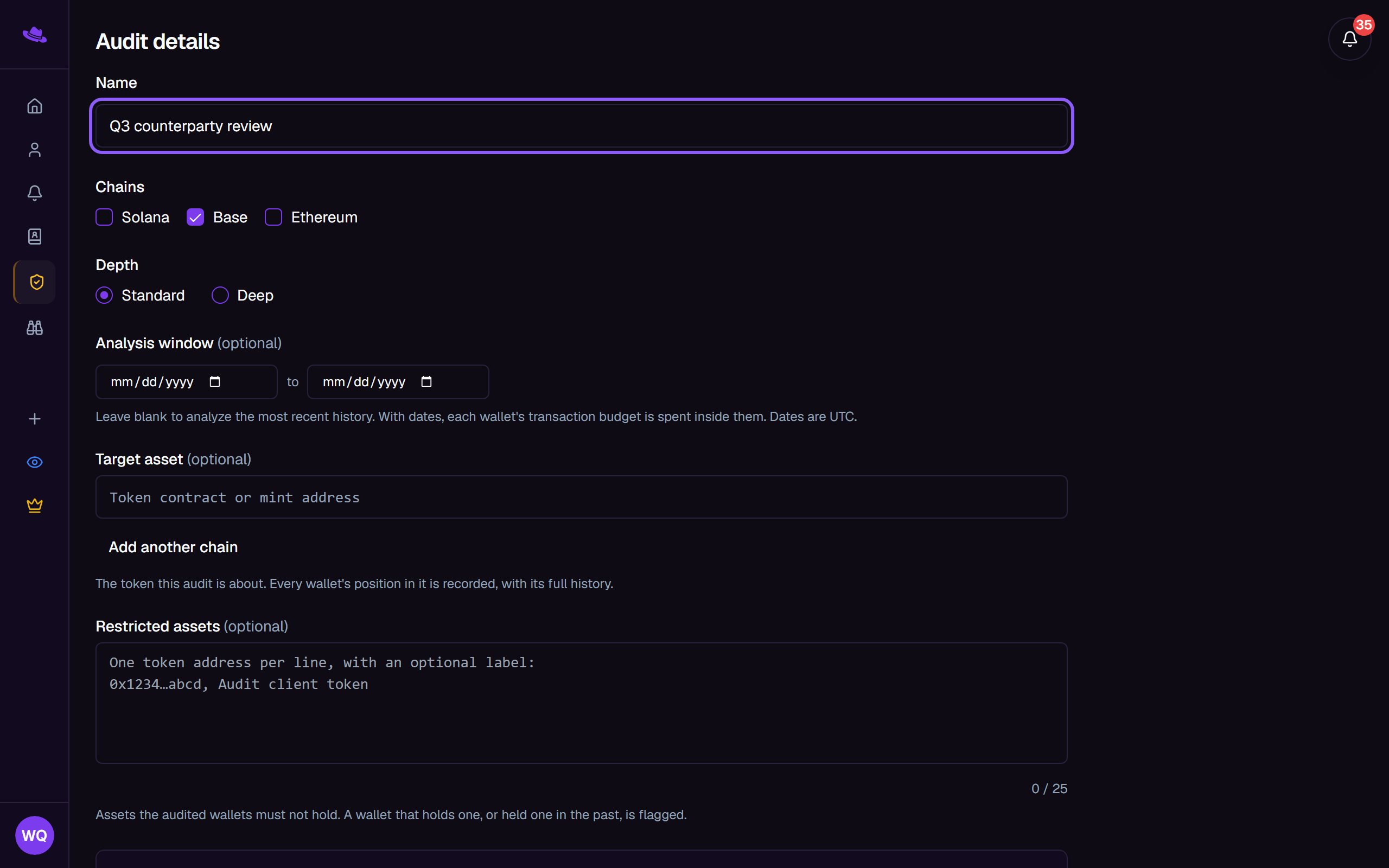Open notifications bell with 35 badge
Viewport: 1389px width, 868px height.
[1349, 39]
